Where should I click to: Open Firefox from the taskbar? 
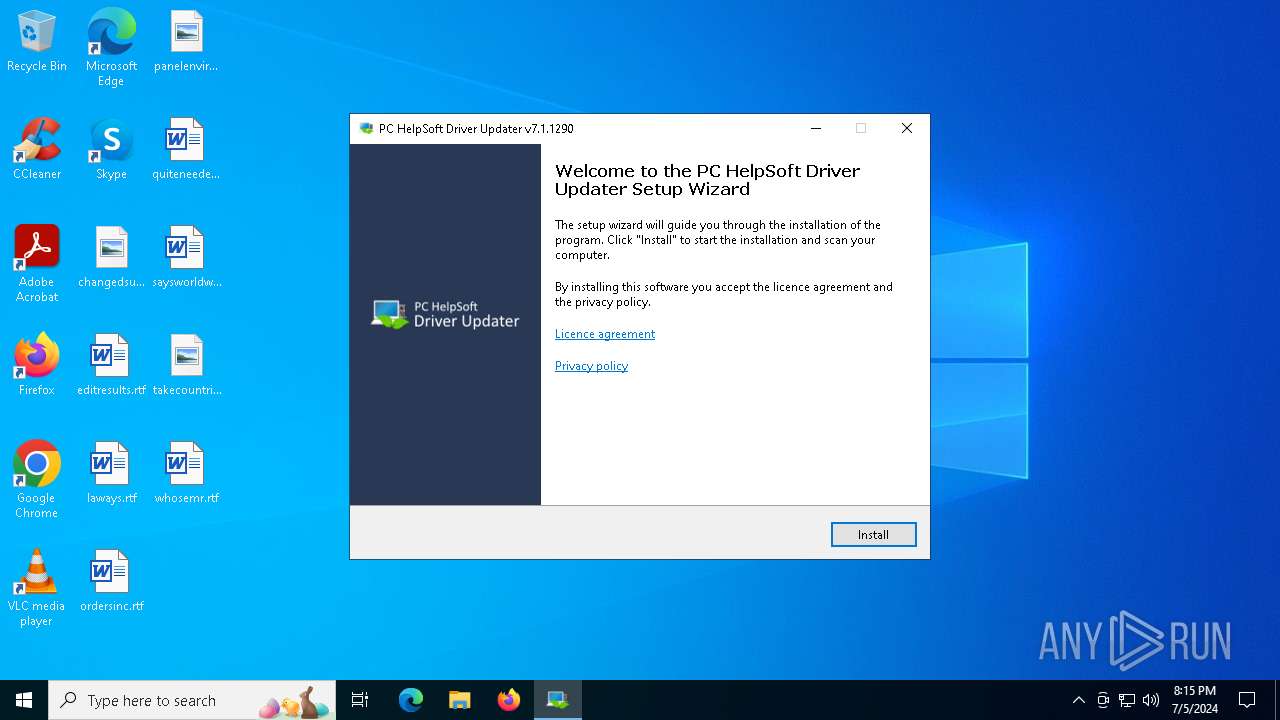[x=509, y=700]
